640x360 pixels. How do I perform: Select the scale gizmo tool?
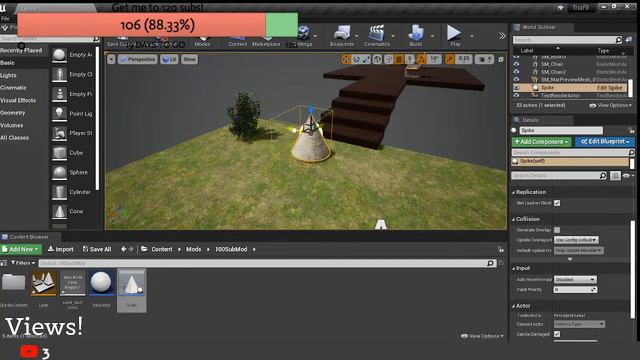366,59
